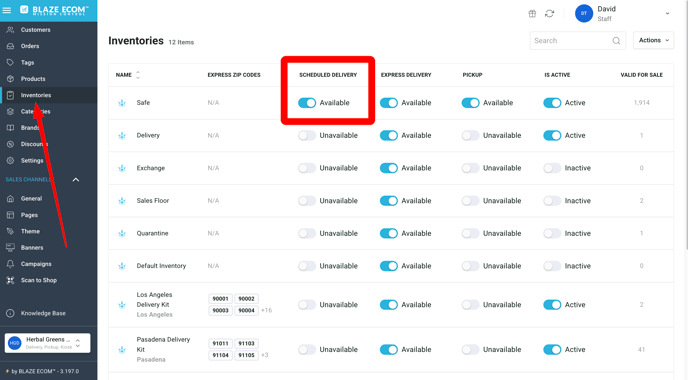Show the +3 more Pasadena zip codes
This screenshot has height=380, width=688.
click(x=265, y=355)
